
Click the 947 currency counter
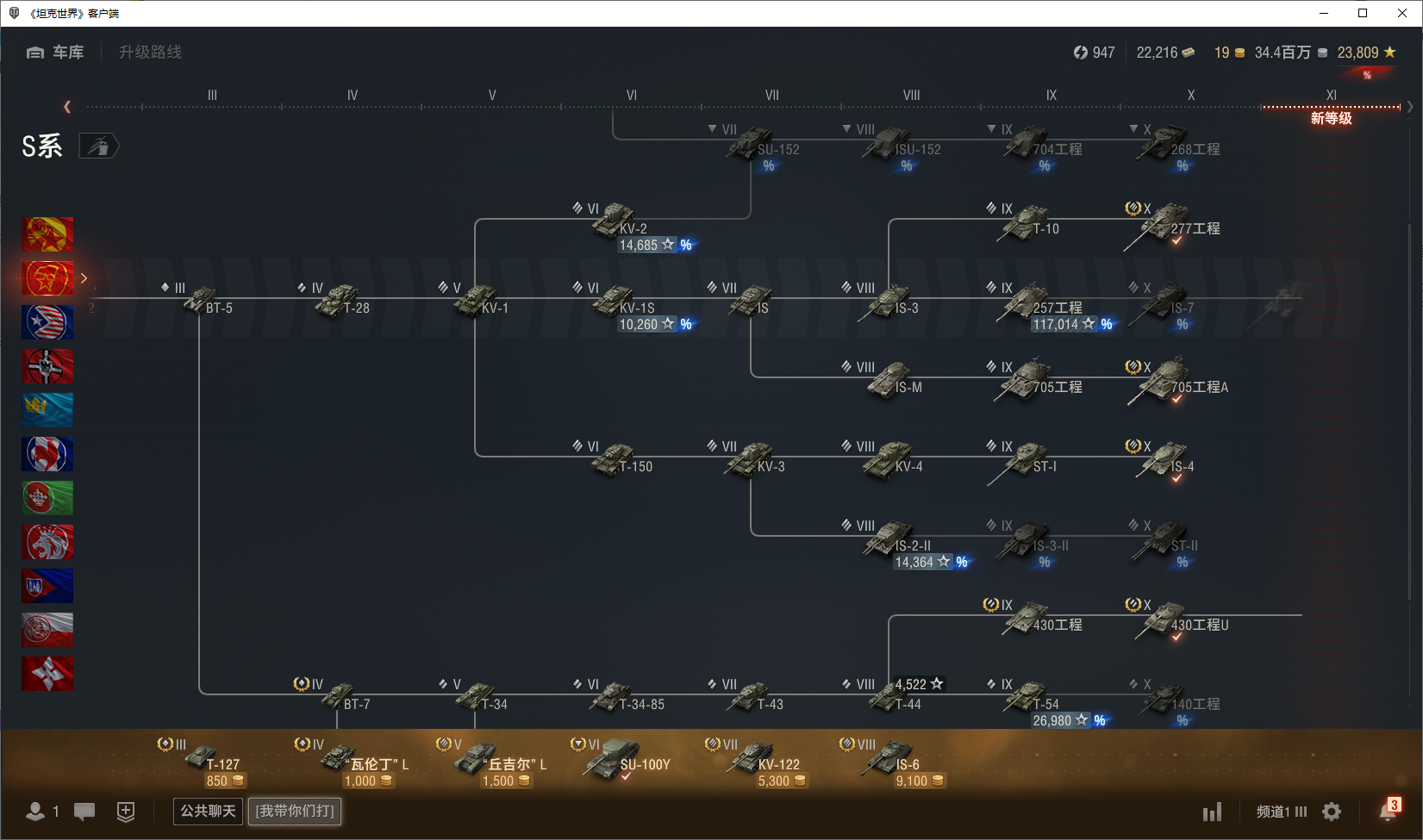[1094, 53]
